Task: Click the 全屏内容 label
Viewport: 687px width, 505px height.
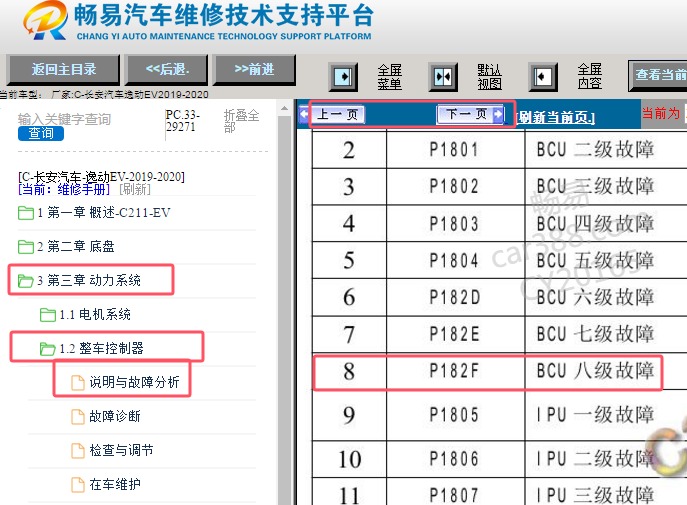Action: point(589,77)
